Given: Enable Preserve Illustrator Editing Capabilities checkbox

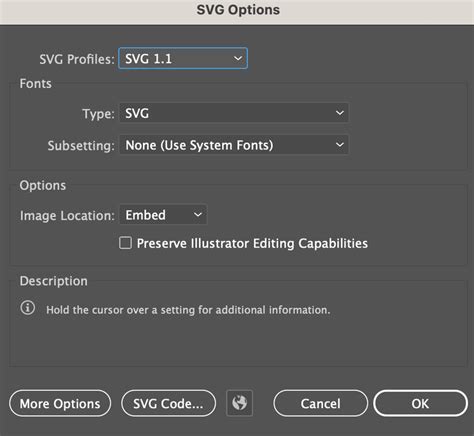Looking at the screenshot, I should point(125,243).
